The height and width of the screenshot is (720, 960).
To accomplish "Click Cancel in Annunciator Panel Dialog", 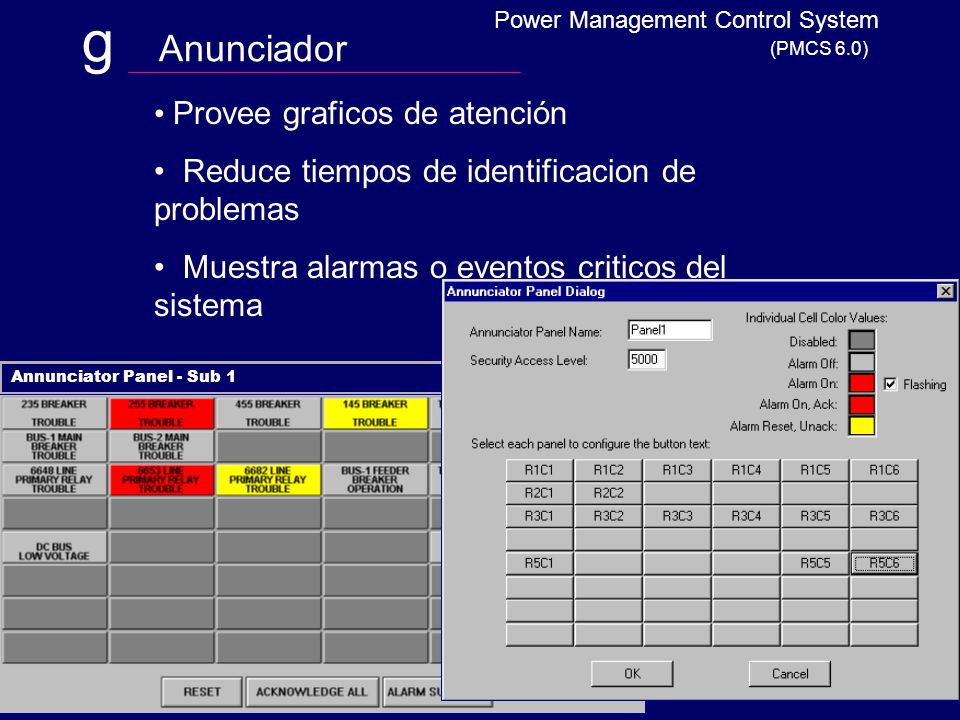I will [x=790, y=673].
